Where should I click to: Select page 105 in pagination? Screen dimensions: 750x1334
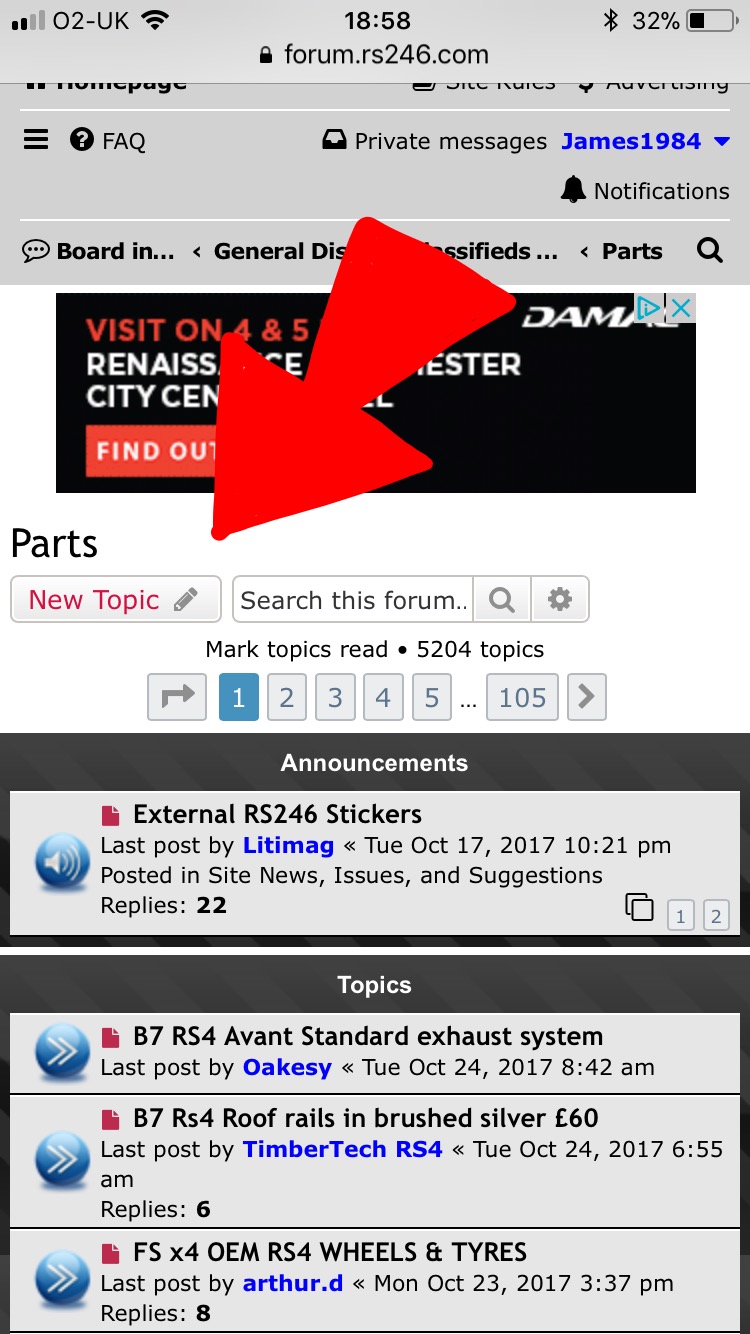(522, 697)
